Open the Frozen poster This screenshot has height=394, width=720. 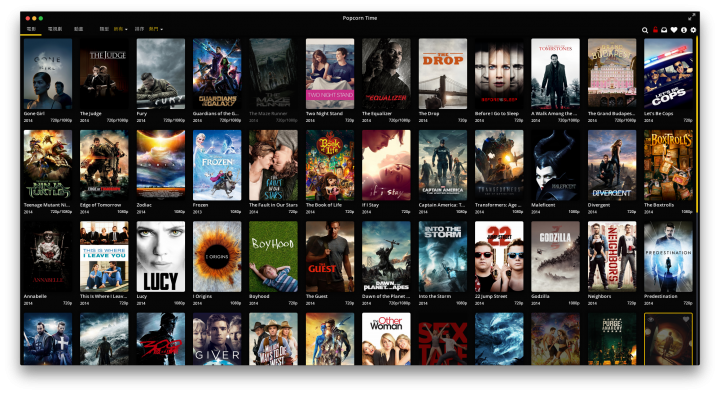pos(217,165)
